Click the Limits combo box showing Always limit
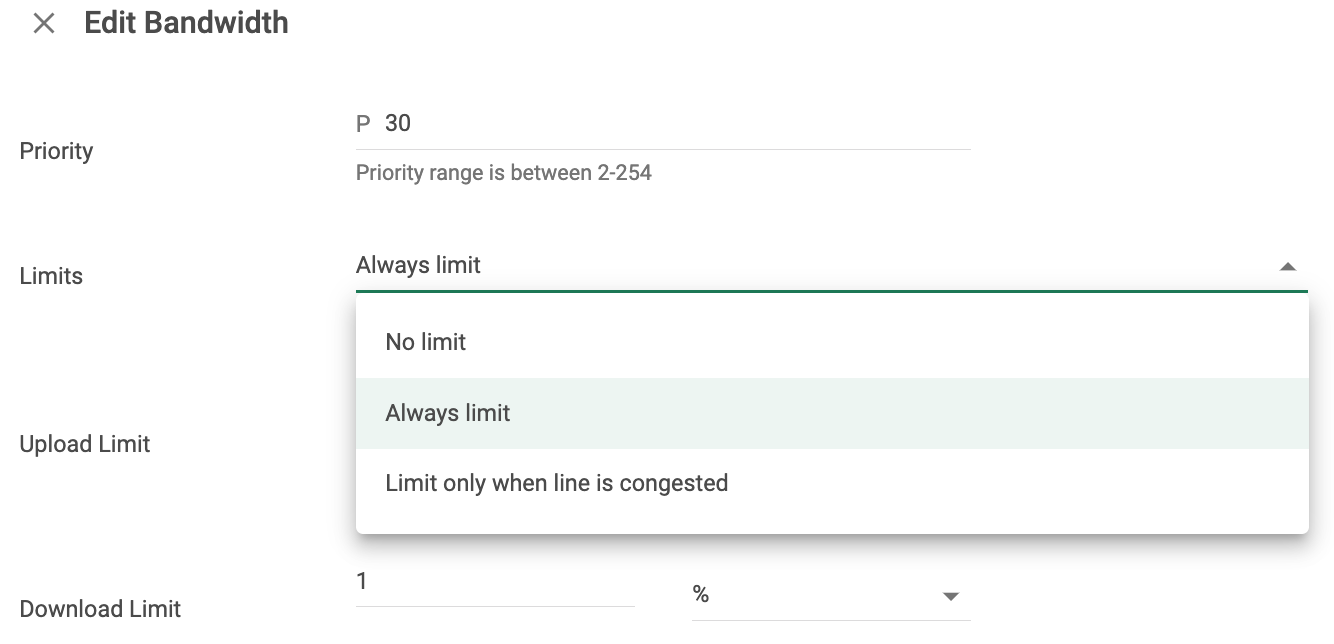The image size is (1334, 644). 832,265
